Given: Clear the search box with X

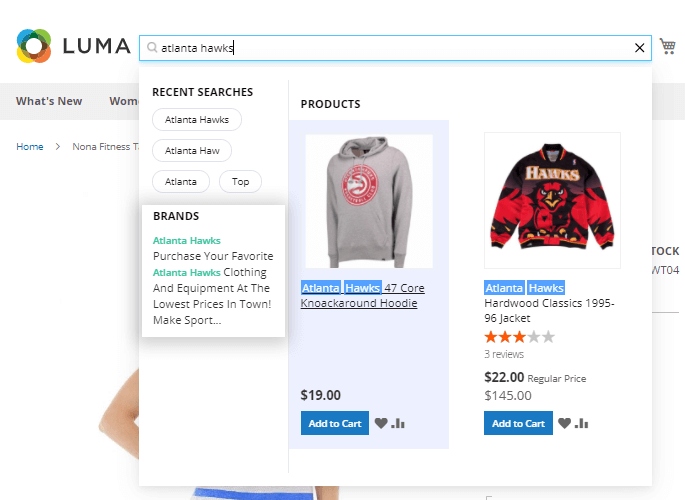Looking at the screenshot, I should 640,47.
